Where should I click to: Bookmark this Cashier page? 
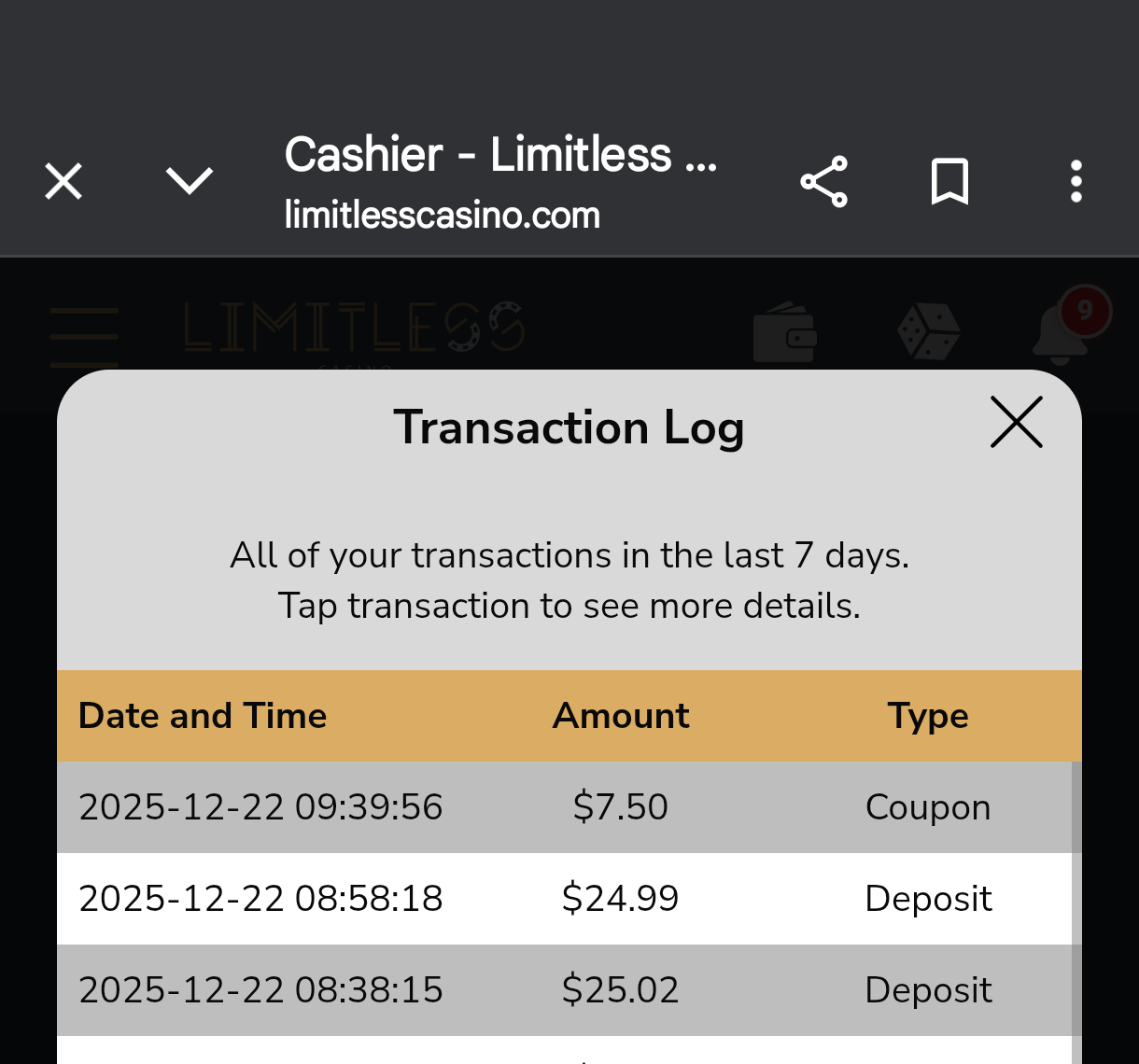coord(949,181)
